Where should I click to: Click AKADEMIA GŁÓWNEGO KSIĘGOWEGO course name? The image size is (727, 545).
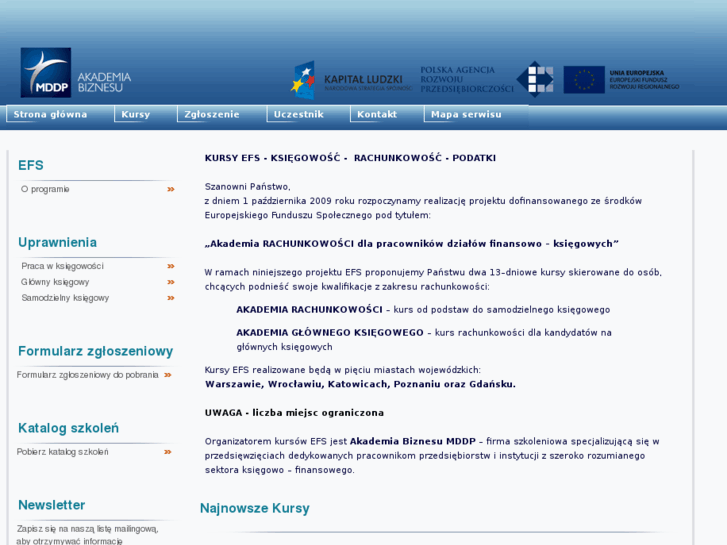[330, 333]
